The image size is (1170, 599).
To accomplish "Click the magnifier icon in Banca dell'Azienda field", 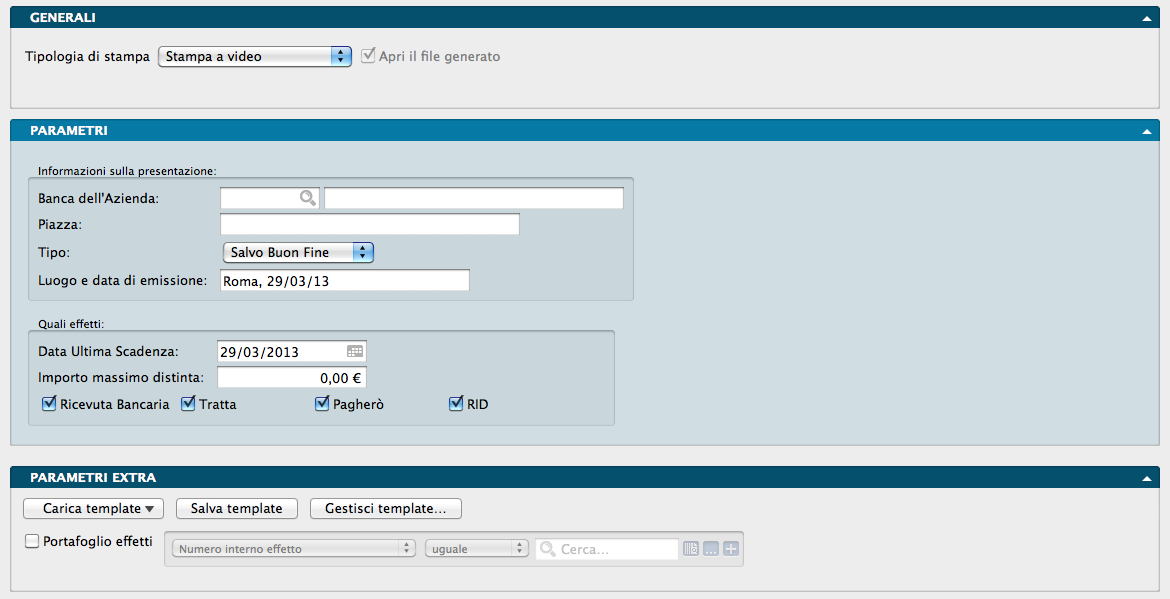I will (308, 198).
